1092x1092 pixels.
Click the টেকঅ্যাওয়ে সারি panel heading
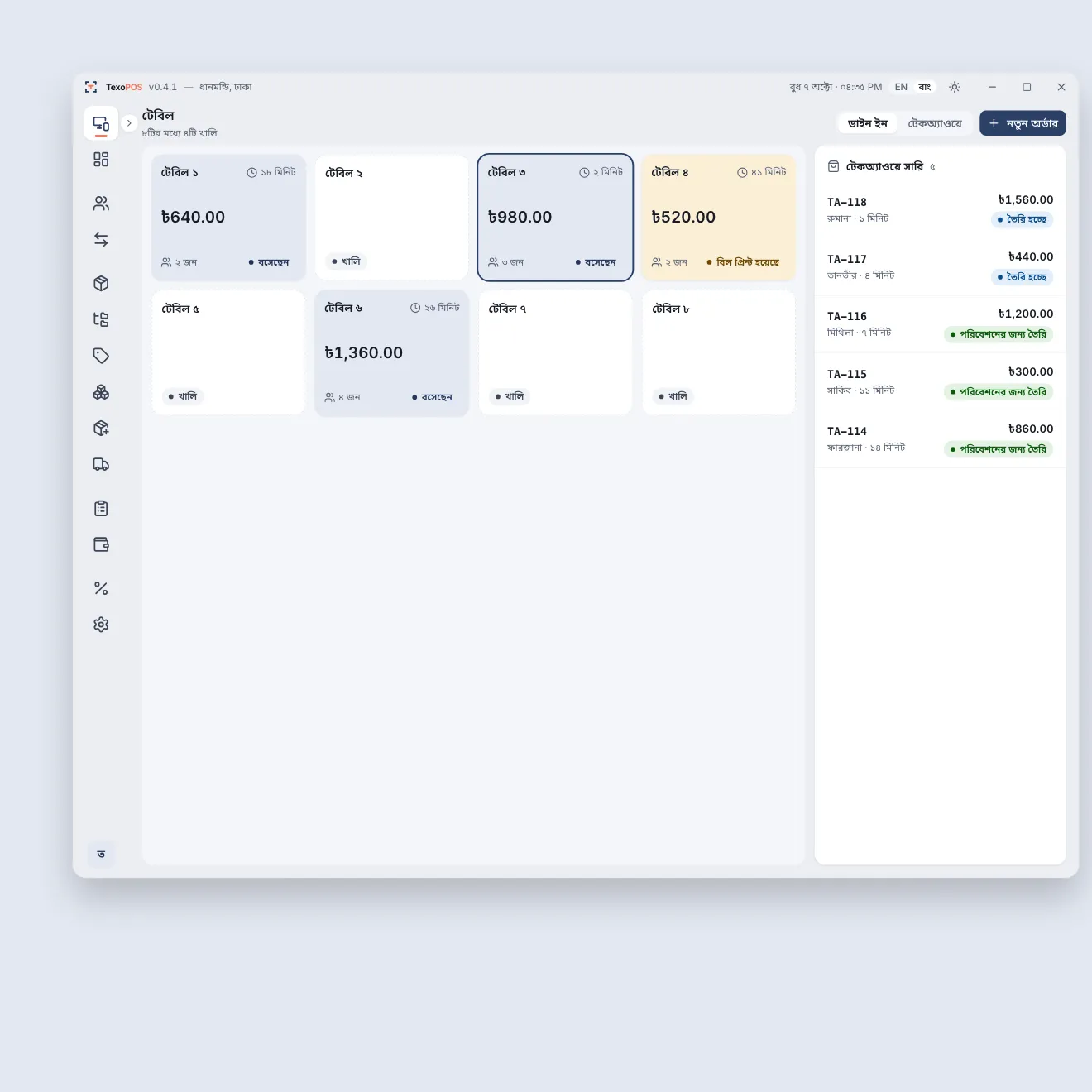click(x=884, y=166)
